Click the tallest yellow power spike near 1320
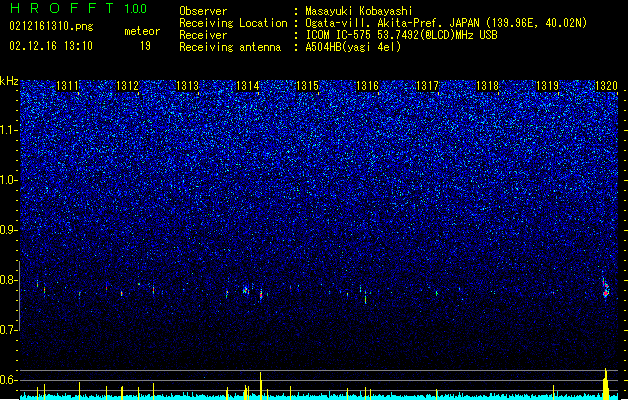The image size is (629, 400). [606, 384]
